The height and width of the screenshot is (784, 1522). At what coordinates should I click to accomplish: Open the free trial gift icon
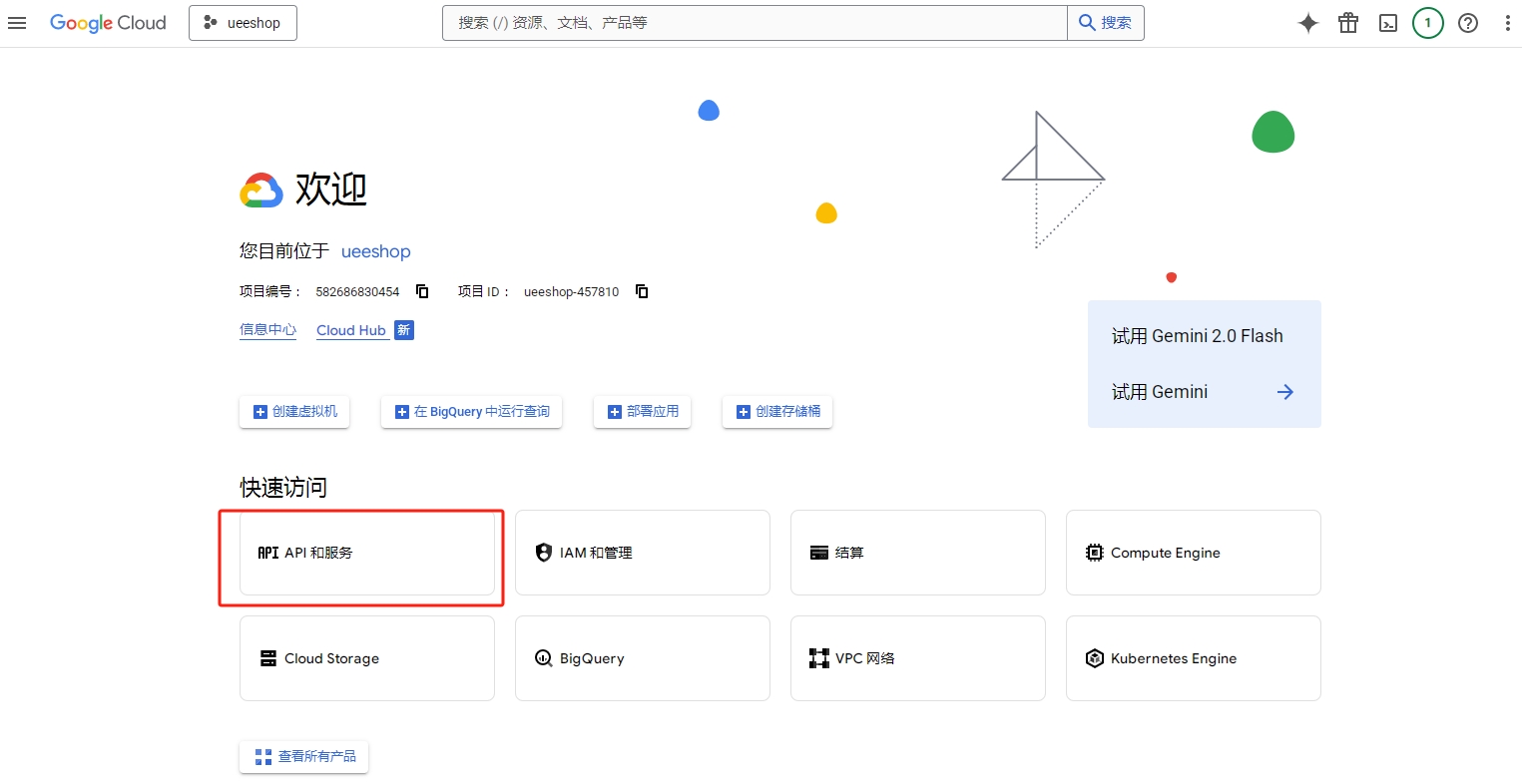pos(1348,23)
